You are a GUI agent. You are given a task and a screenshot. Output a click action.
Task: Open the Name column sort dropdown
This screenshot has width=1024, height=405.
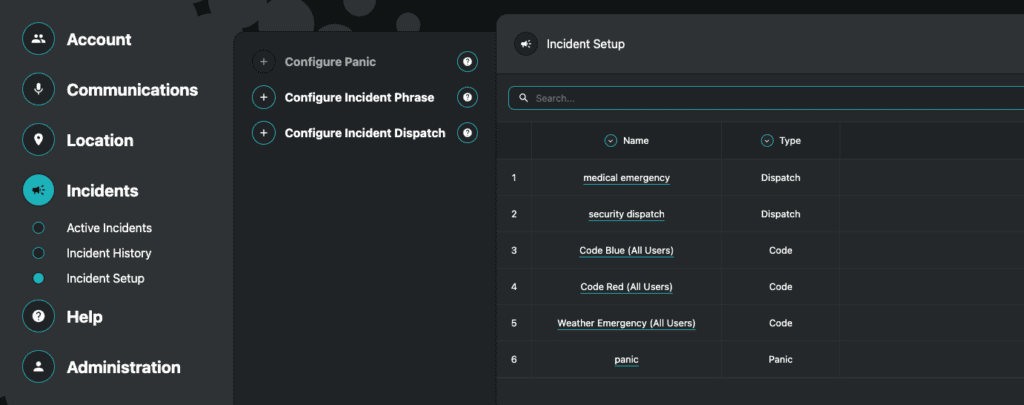(611, 141)
